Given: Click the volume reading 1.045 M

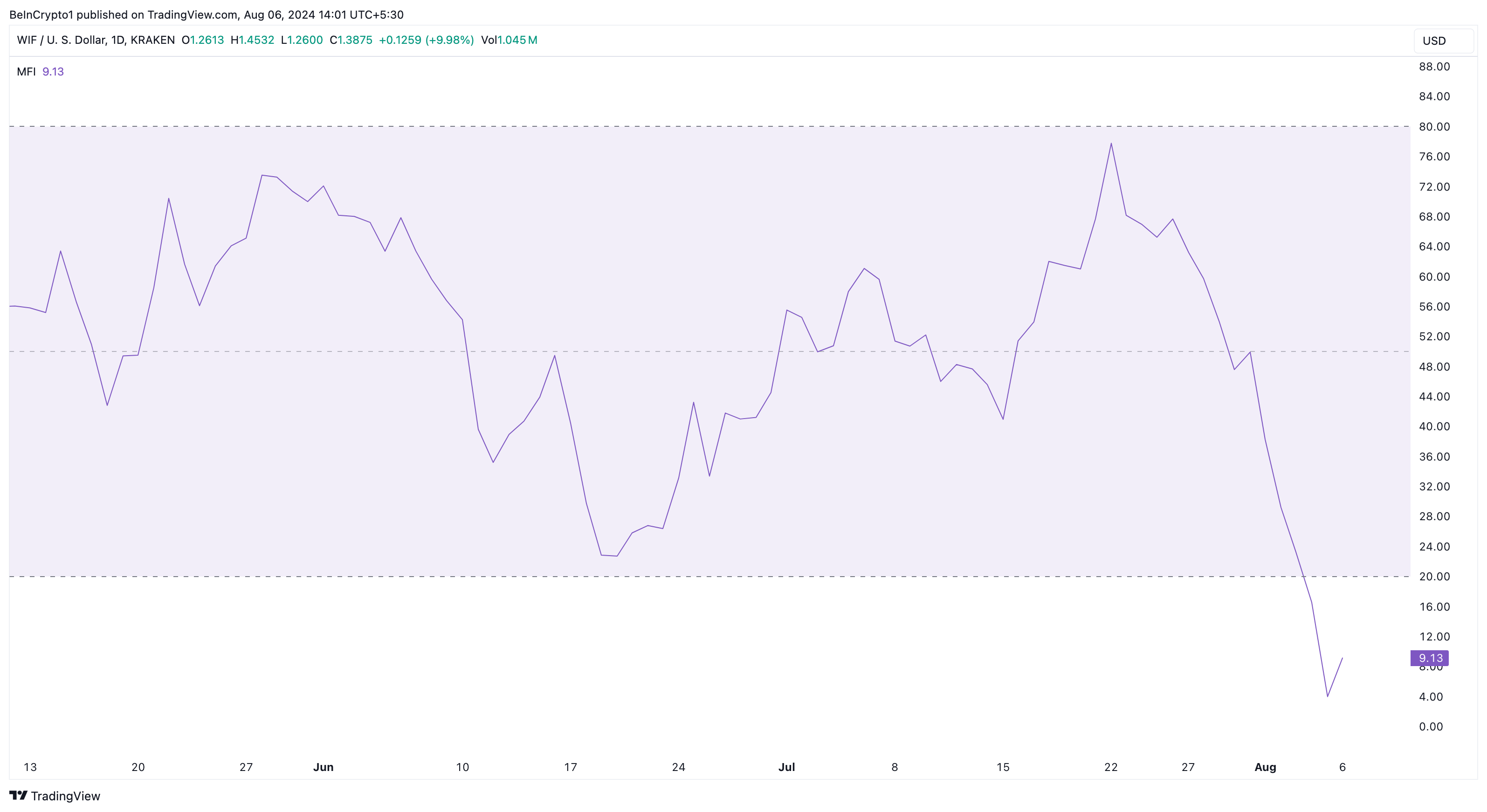Looking at the screenshot, I should (x=517, y=40).
